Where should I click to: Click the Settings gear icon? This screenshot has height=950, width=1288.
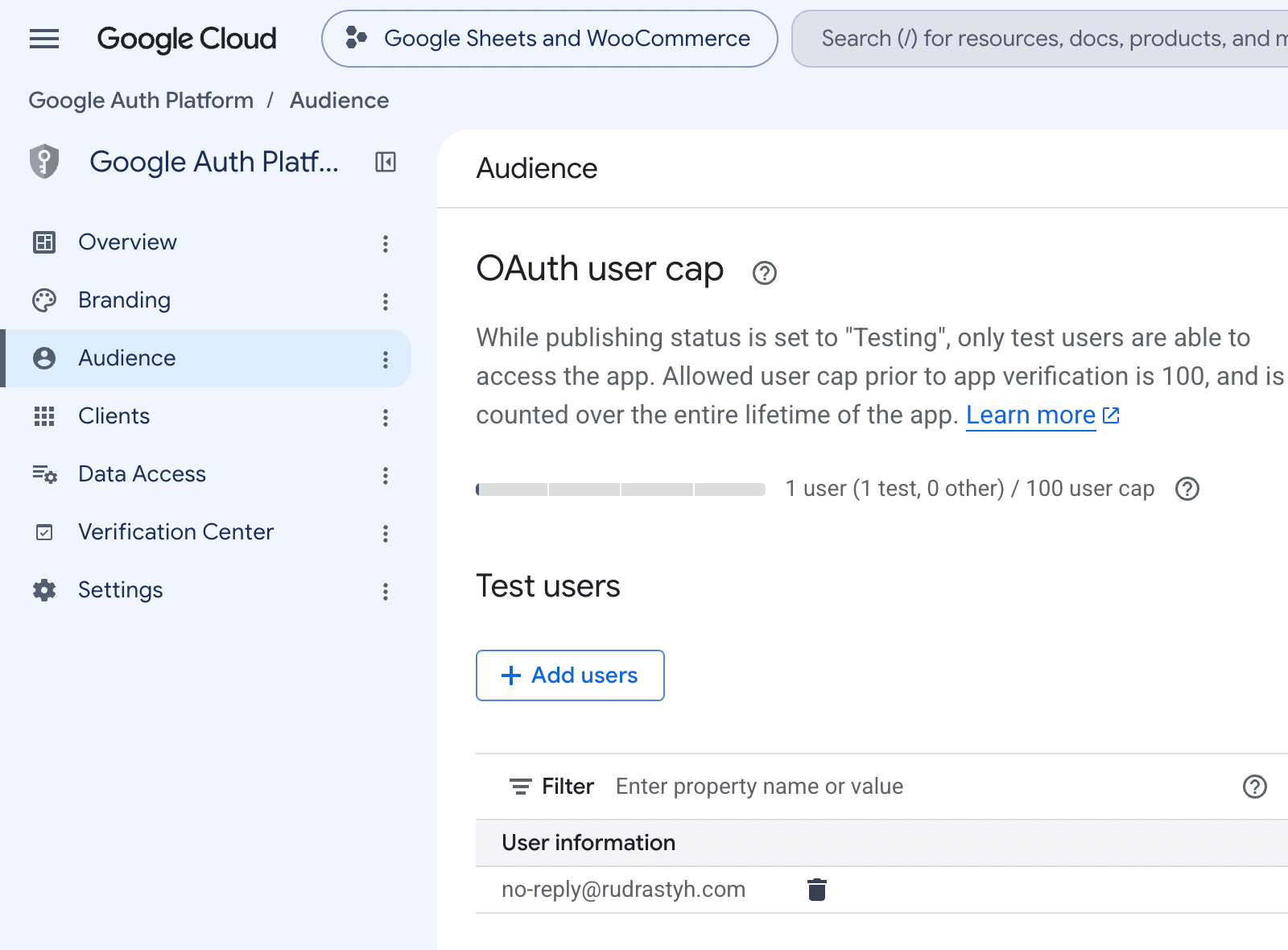pos(44,590)
